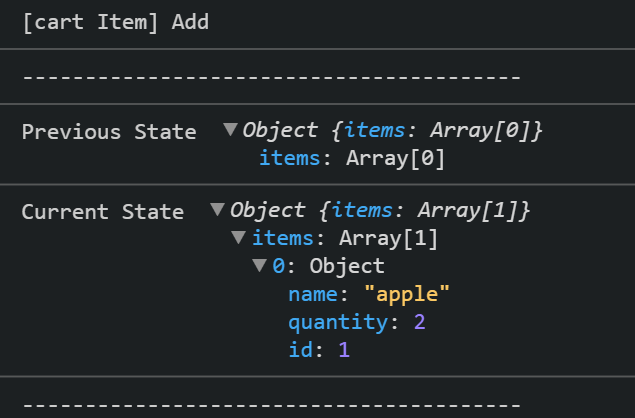Click the "apple" string value

(x=407, y=294)
